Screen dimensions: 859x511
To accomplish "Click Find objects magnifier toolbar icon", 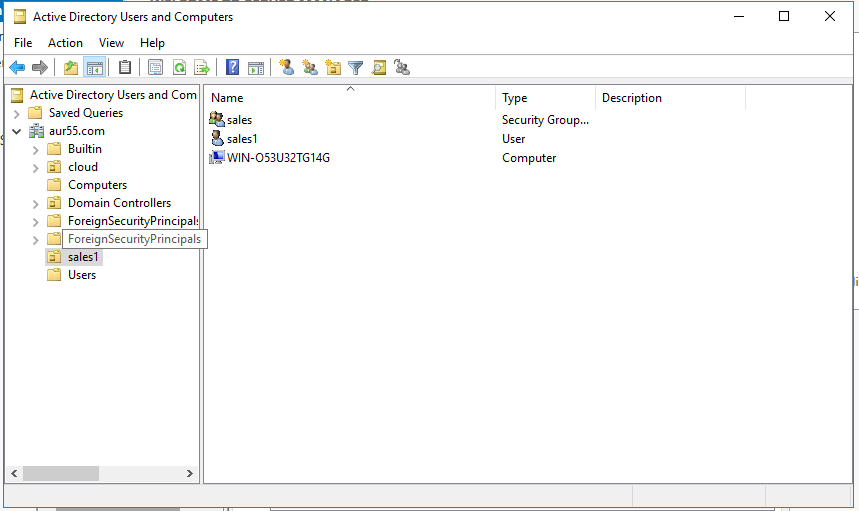I will [x=379, y=67].
